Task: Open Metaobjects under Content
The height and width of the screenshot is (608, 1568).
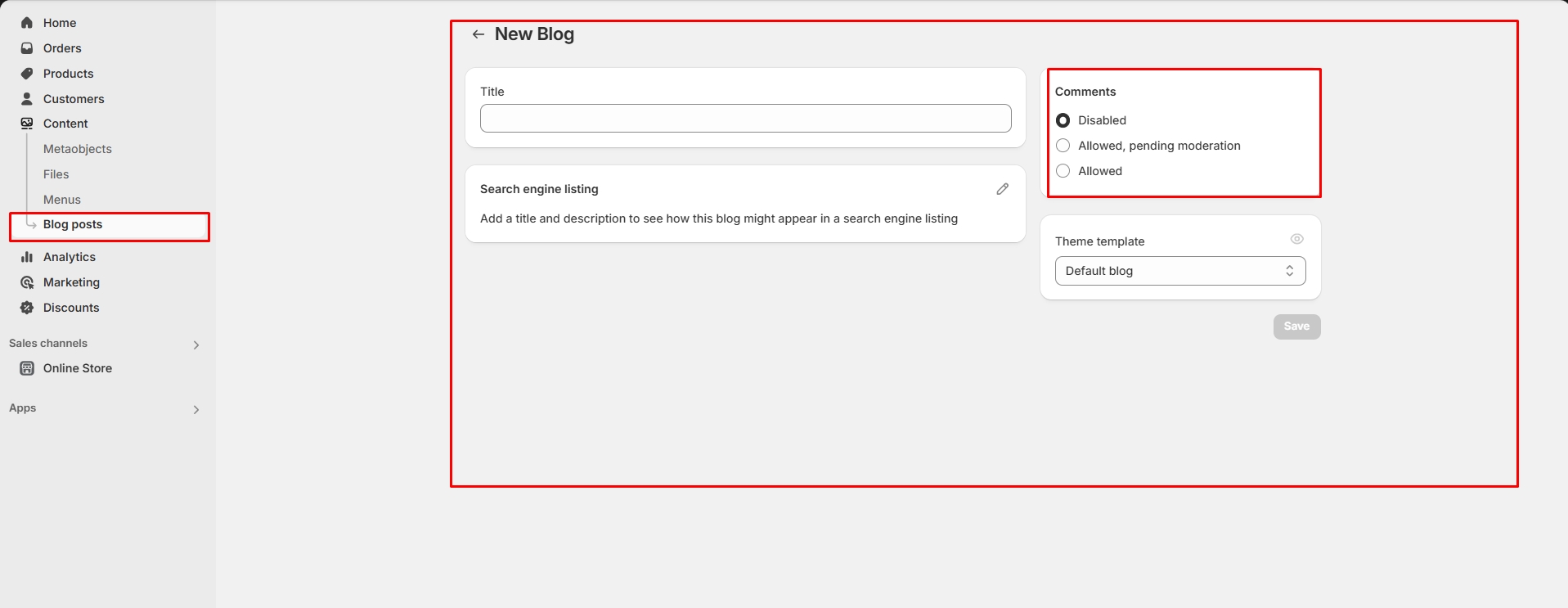Action: coord(78,149)
